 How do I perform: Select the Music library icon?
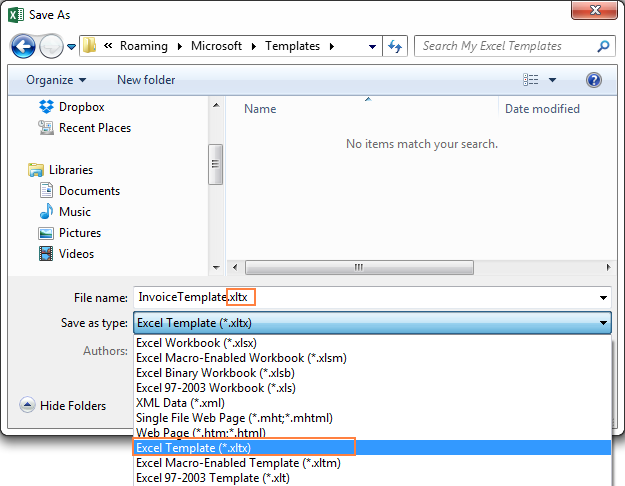point(46,212)
